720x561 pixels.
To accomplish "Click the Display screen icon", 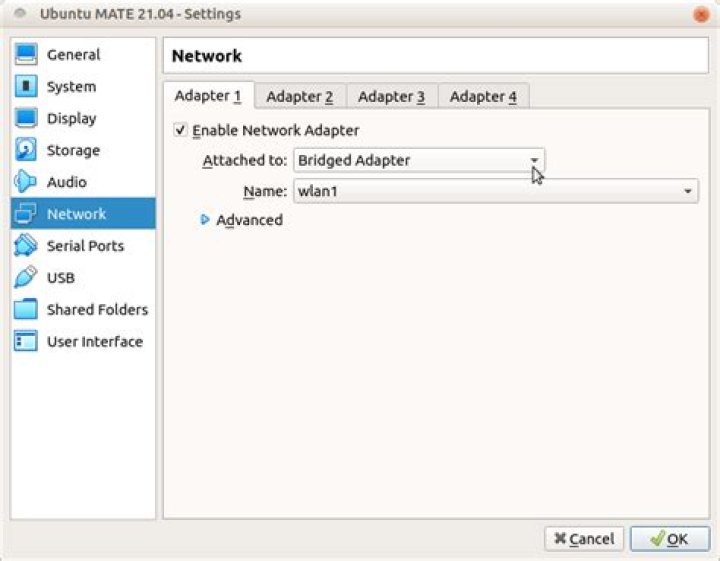I will 26,118.
